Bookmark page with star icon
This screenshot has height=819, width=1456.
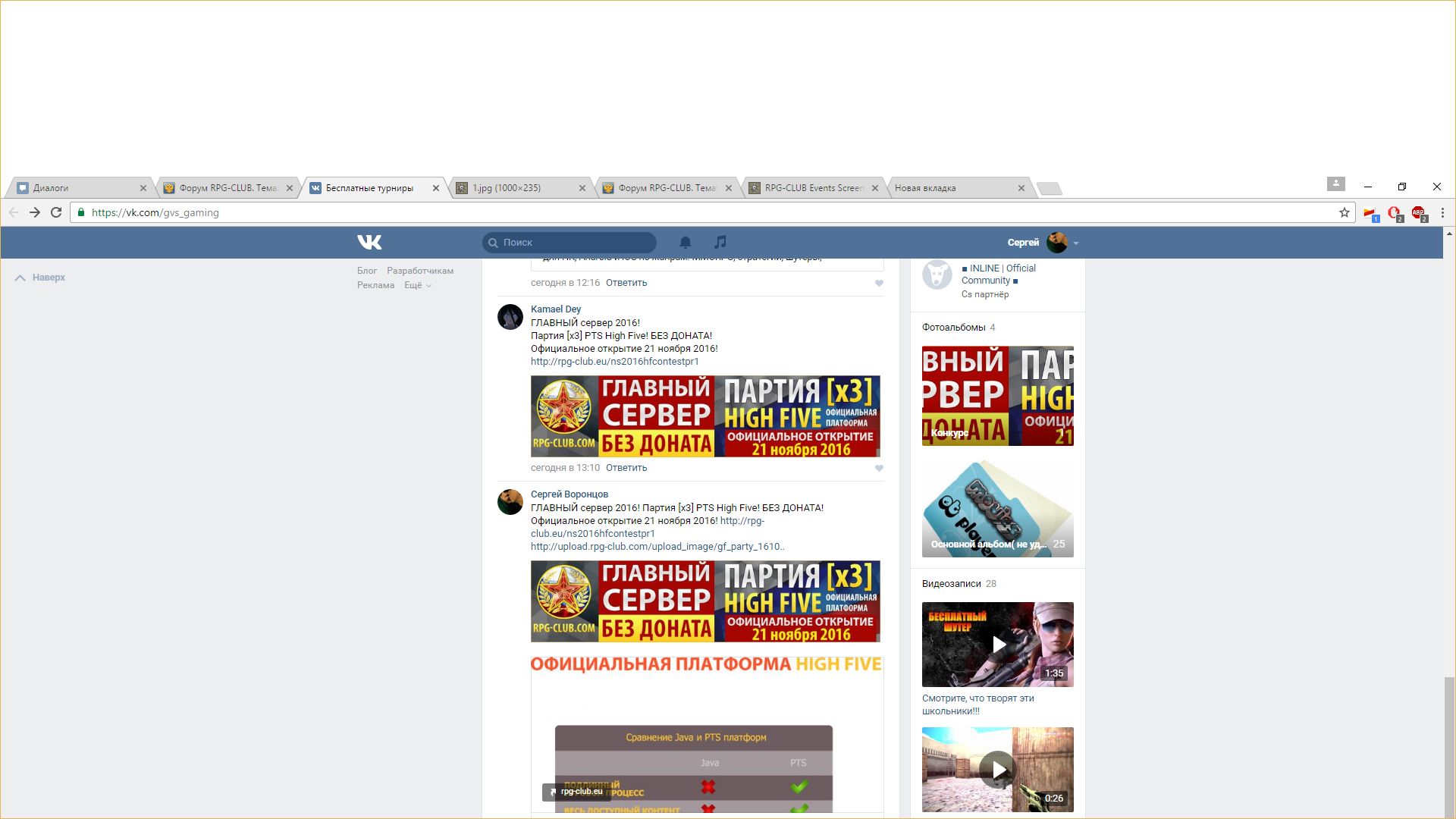pos(1345,212)
